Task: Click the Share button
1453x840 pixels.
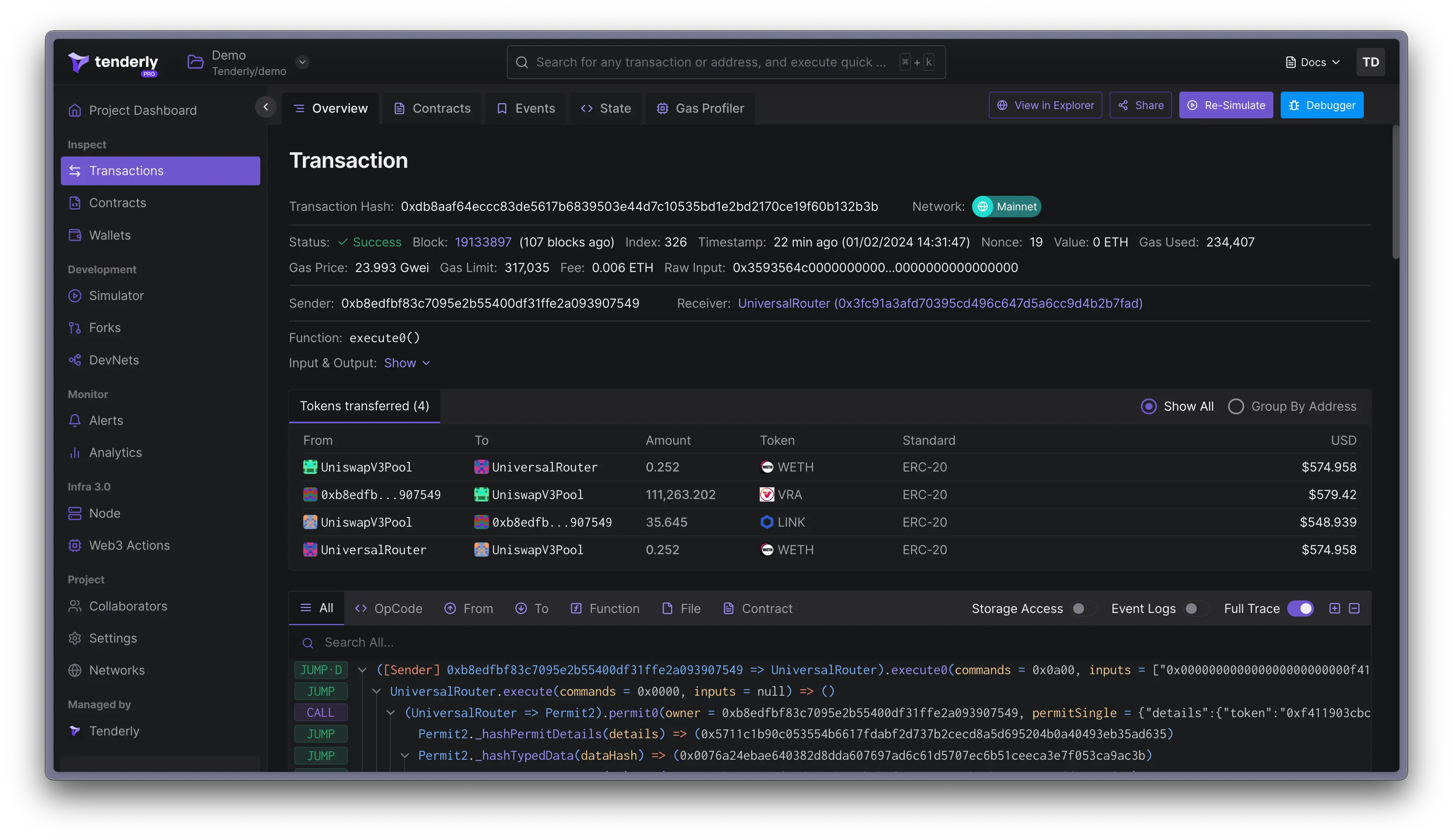Action: 1140,105
